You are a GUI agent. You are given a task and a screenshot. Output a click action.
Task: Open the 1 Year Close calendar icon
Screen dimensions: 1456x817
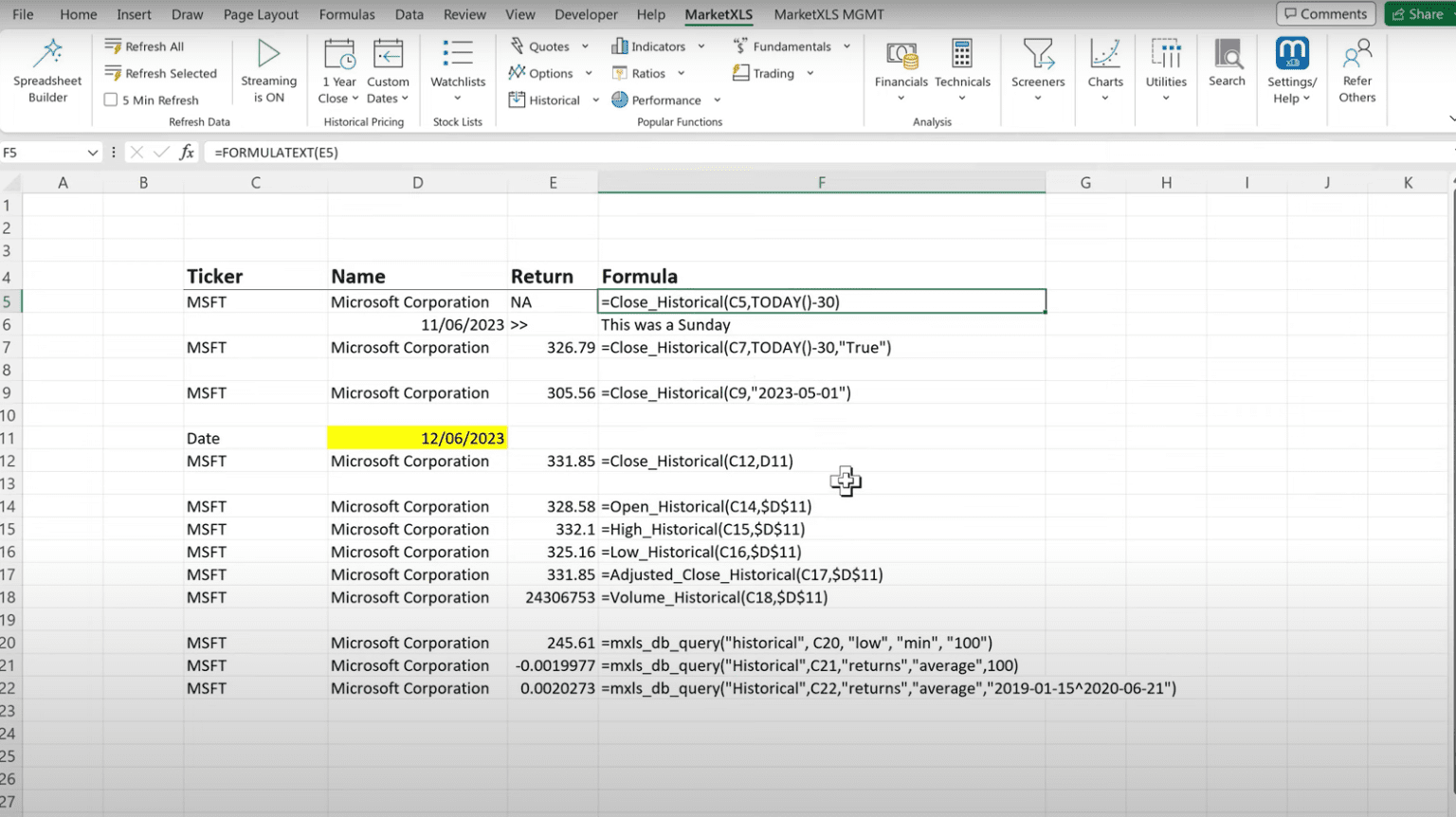[338, 54]
